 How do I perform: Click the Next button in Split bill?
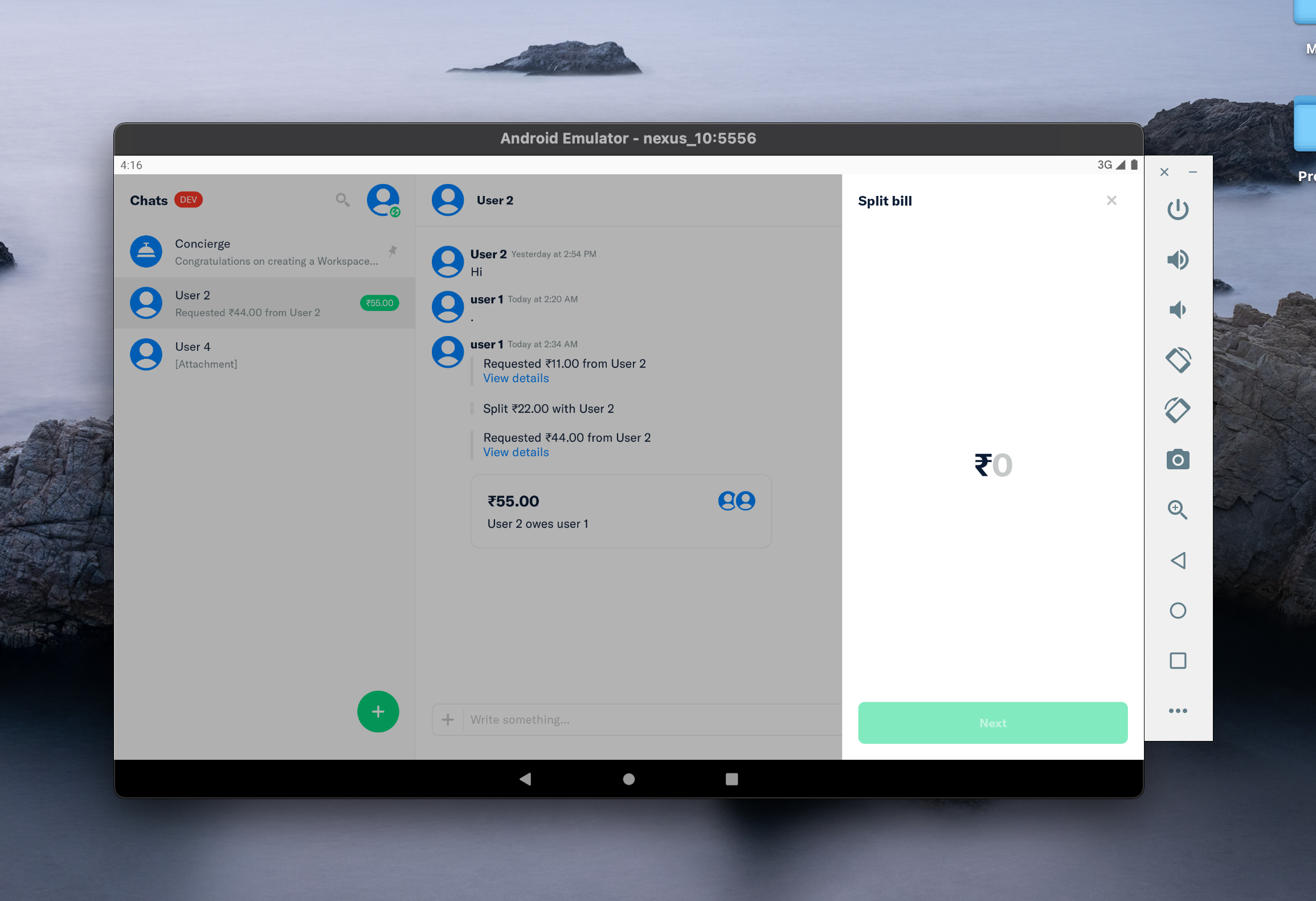(x=992, y=723)
